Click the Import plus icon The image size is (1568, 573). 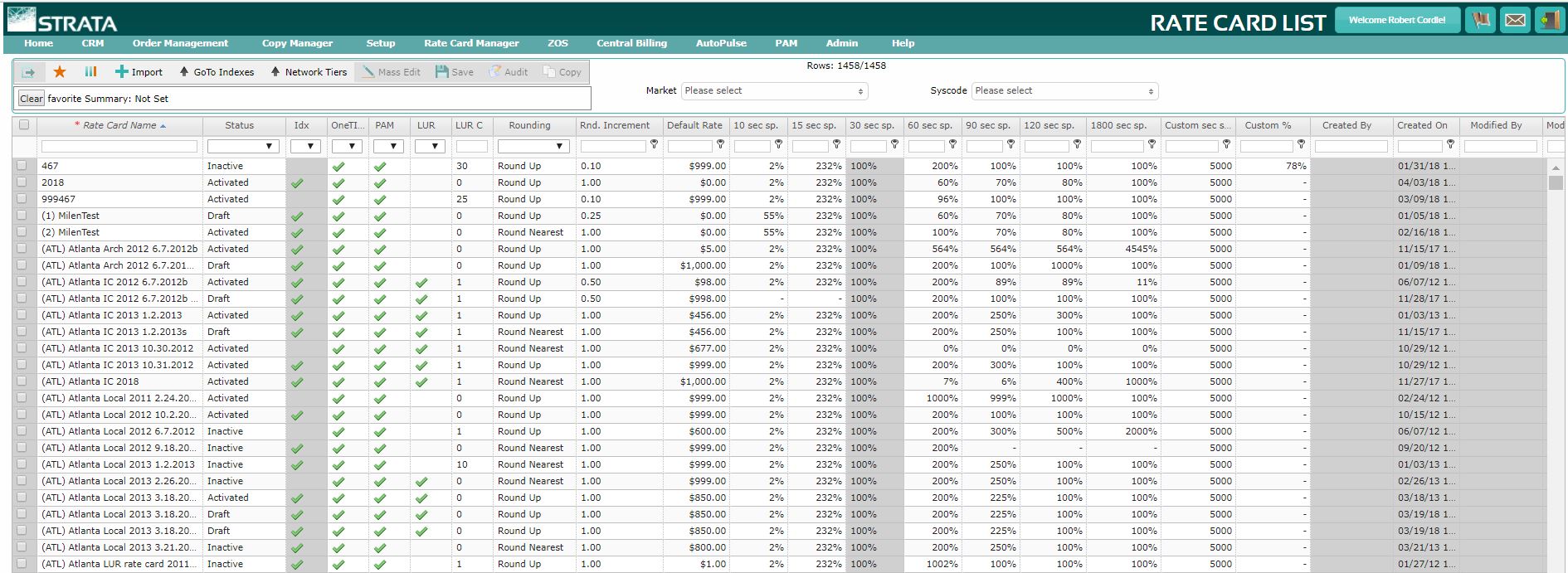121,72
